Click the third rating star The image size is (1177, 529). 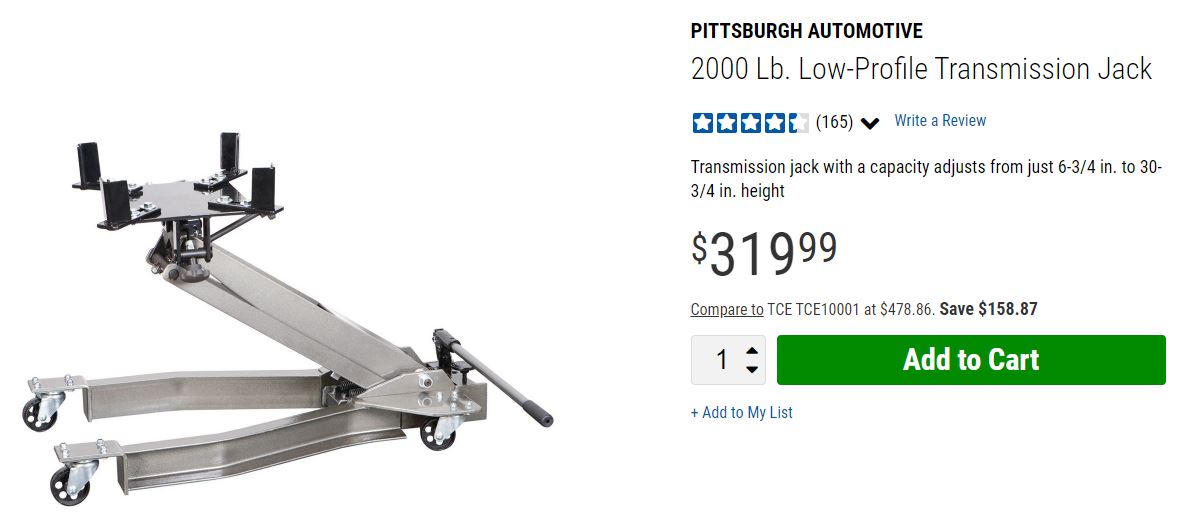750,123
